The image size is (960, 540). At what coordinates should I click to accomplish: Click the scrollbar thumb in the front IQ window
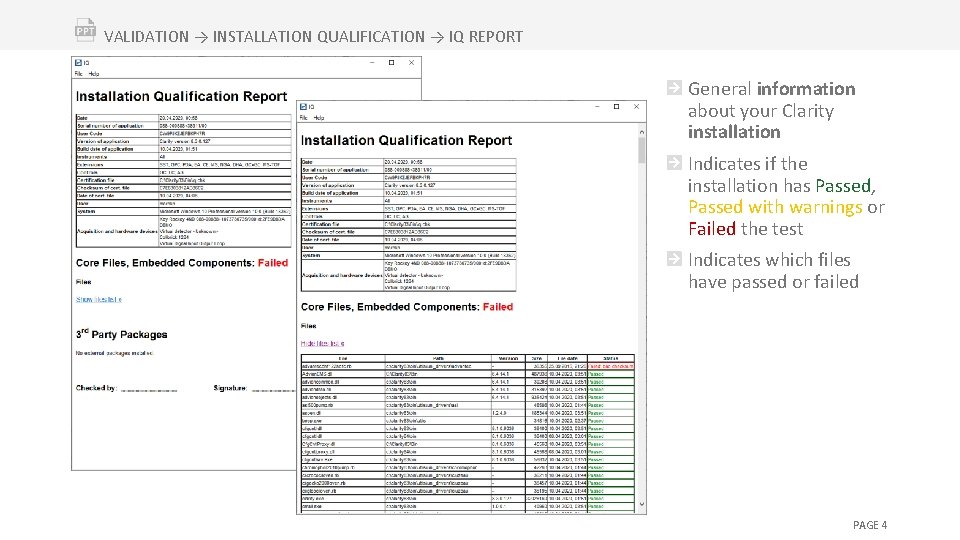[x=642, y=151]
